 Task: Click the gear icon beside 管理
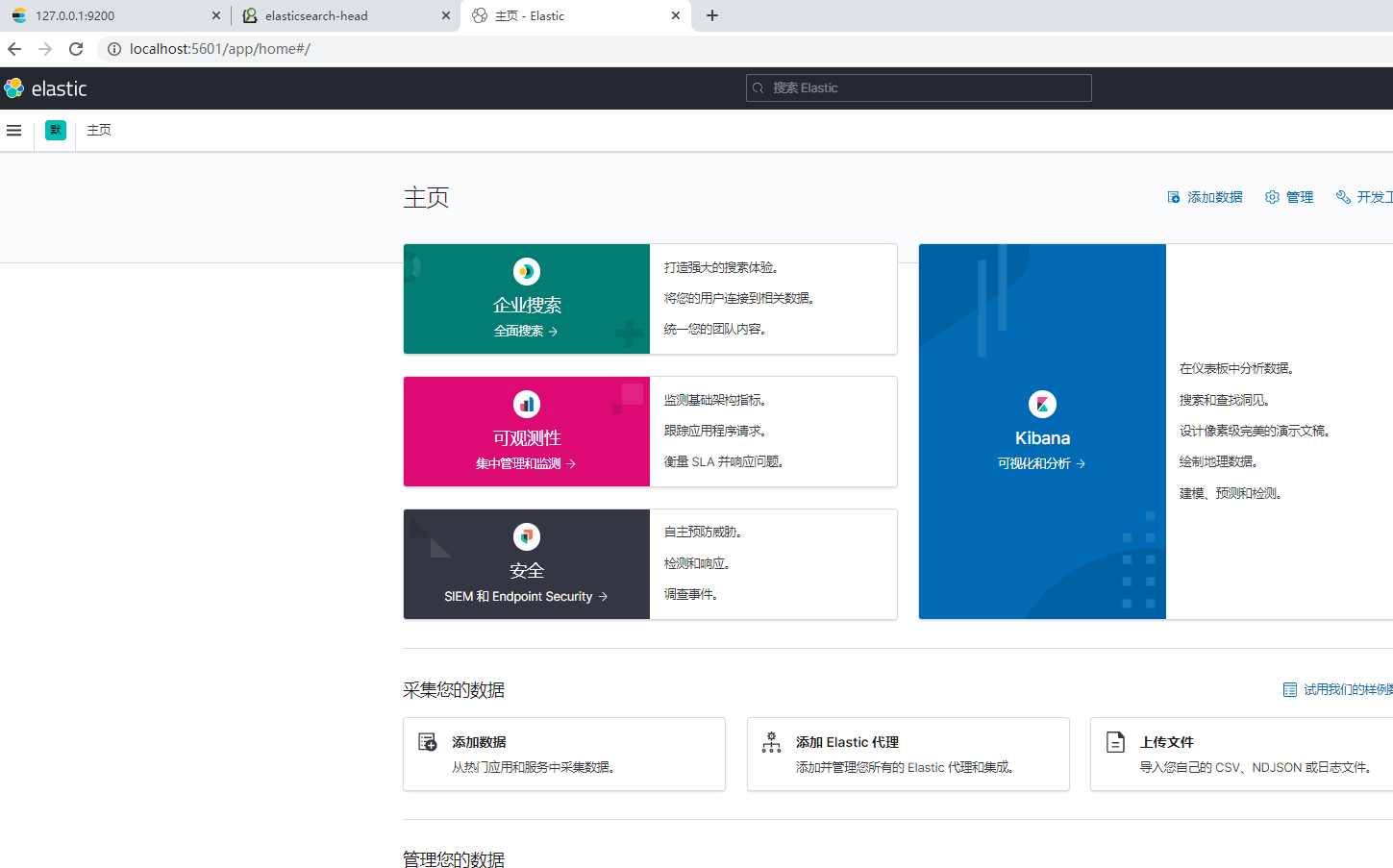[x=1272, y=197]
